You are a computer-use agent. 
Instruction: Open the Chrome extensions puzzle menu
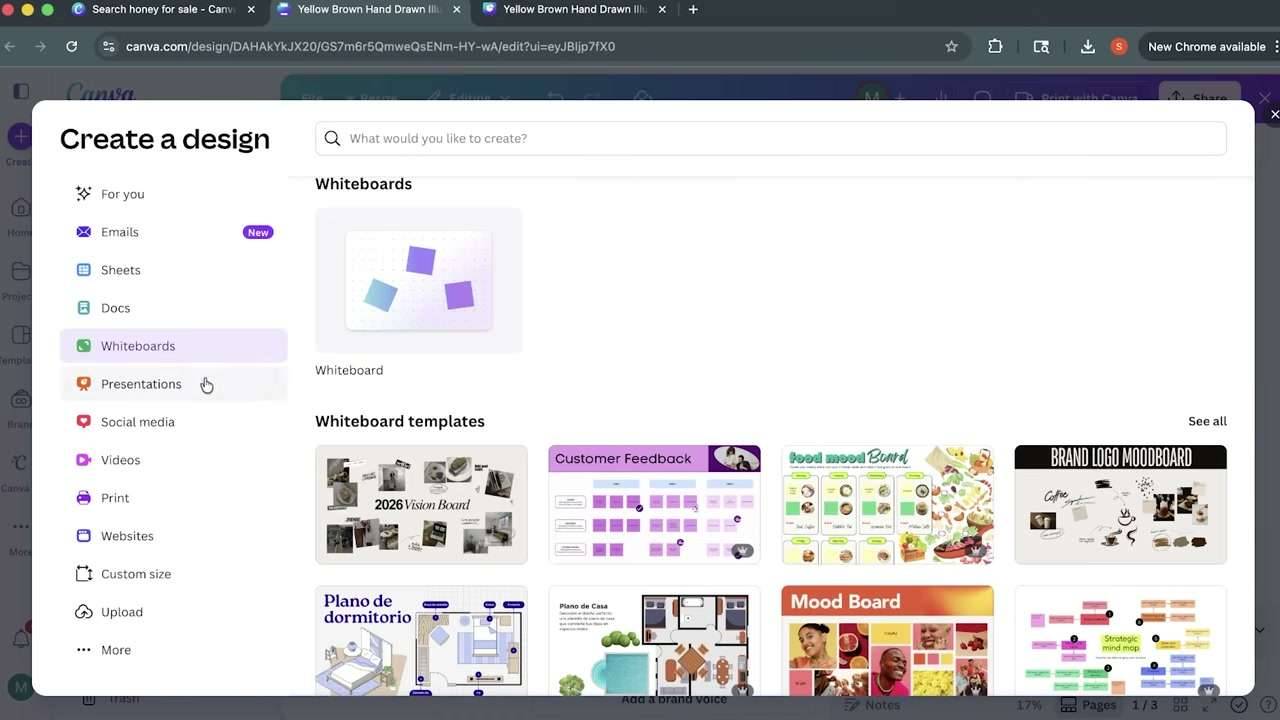click(x=995, y=46)
